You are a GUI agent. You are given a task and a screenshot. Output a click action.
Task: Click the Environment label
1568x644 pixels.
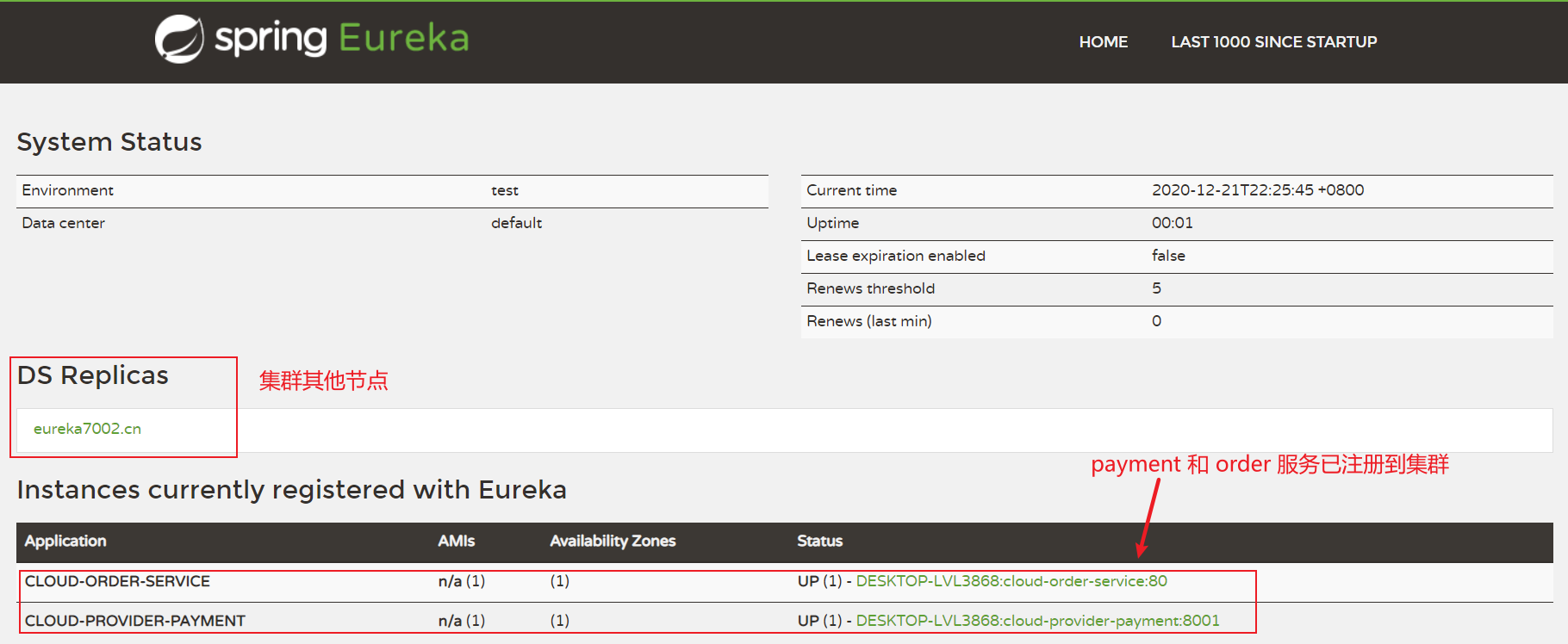tap(67, 190)
